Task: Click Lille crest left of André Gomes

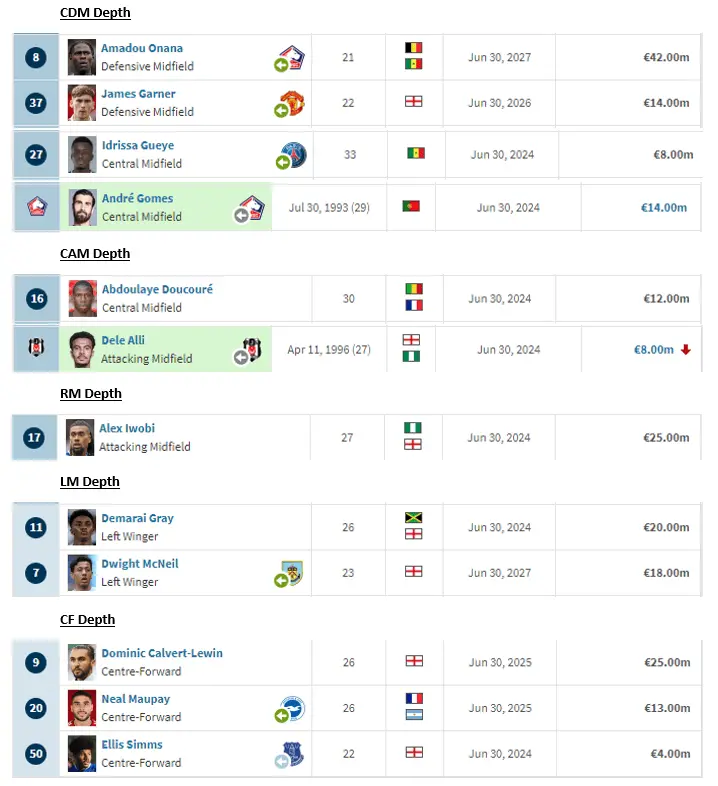Action: click(35, 207)
